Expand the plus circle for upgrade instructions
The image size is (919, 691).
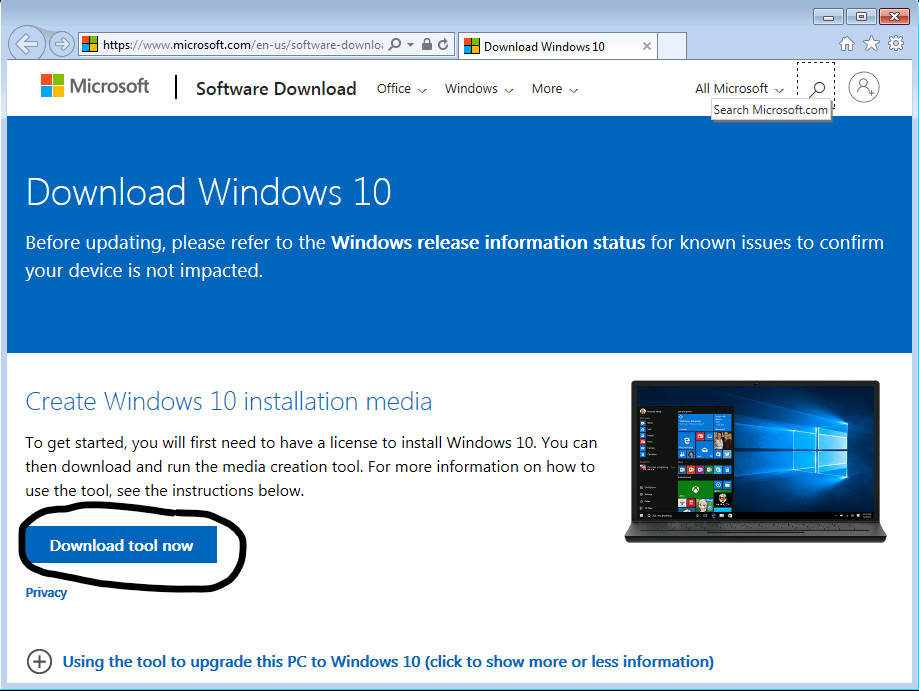(x=39, y=662)
